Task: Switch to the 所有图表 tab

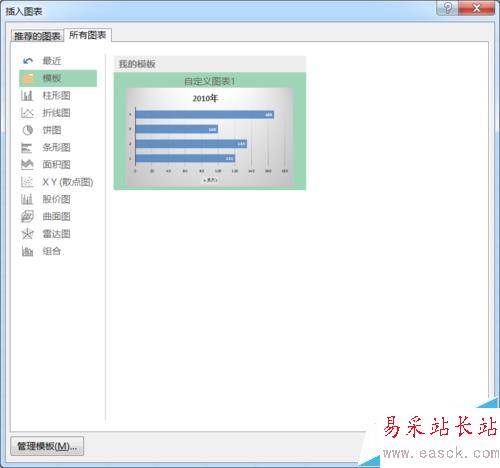Action: 87,35
